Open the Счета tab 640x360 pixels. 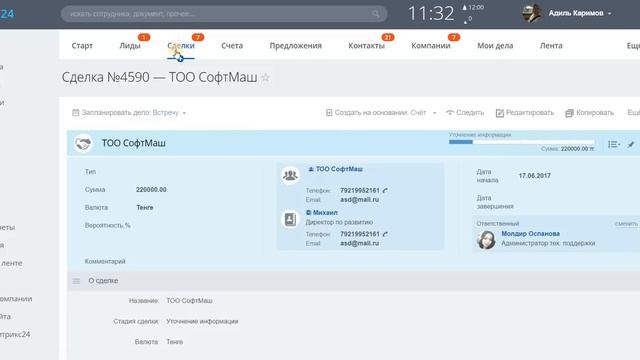[232, 46]
